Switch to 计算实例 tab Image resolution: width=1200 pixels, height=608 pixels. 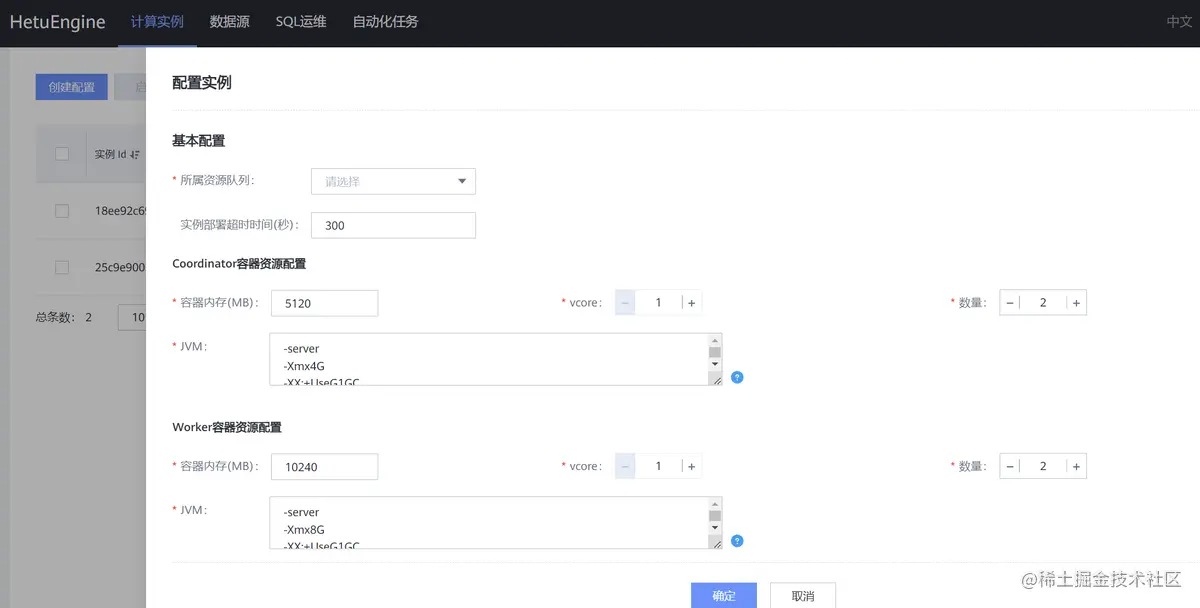(x=157, y=21)
